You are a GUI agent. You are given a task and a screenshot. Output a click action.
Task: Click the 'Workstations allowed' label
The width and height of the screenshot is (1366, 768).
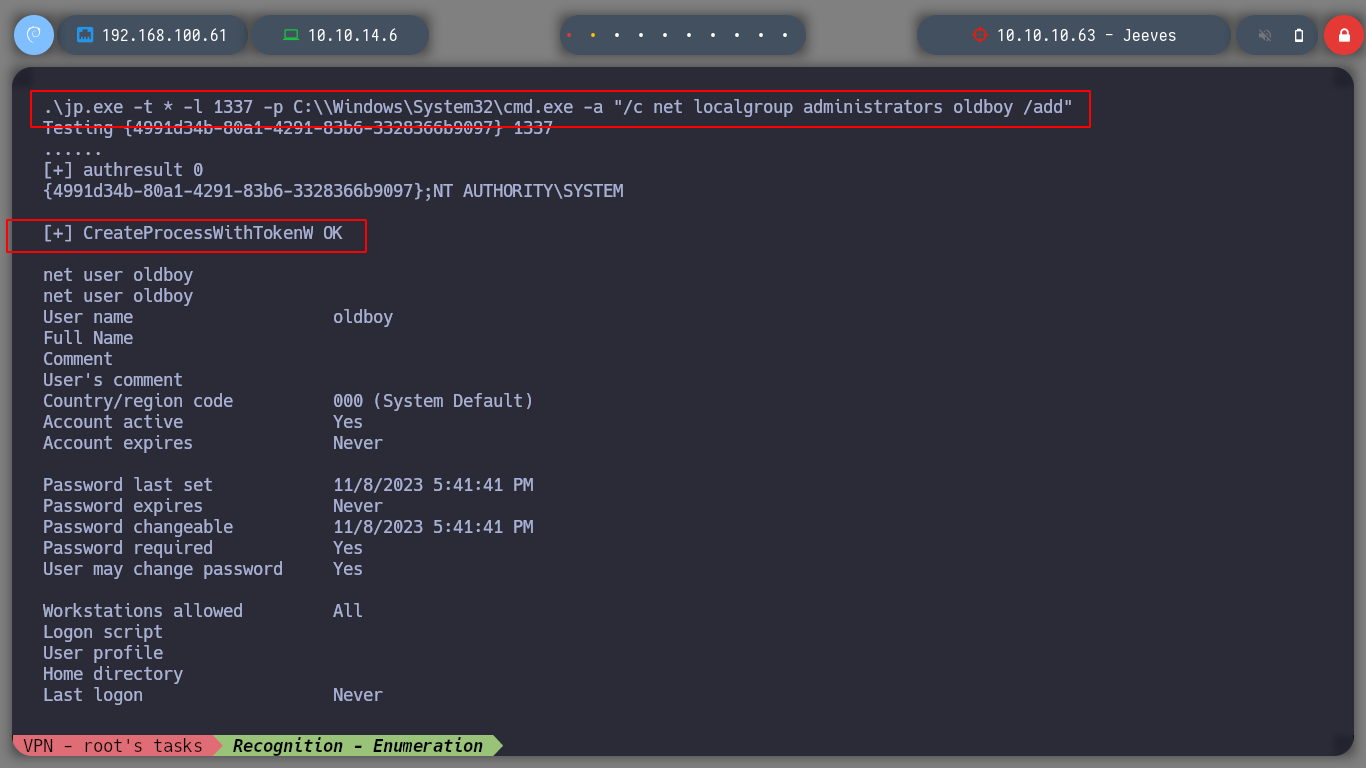(x=143, y=611)
